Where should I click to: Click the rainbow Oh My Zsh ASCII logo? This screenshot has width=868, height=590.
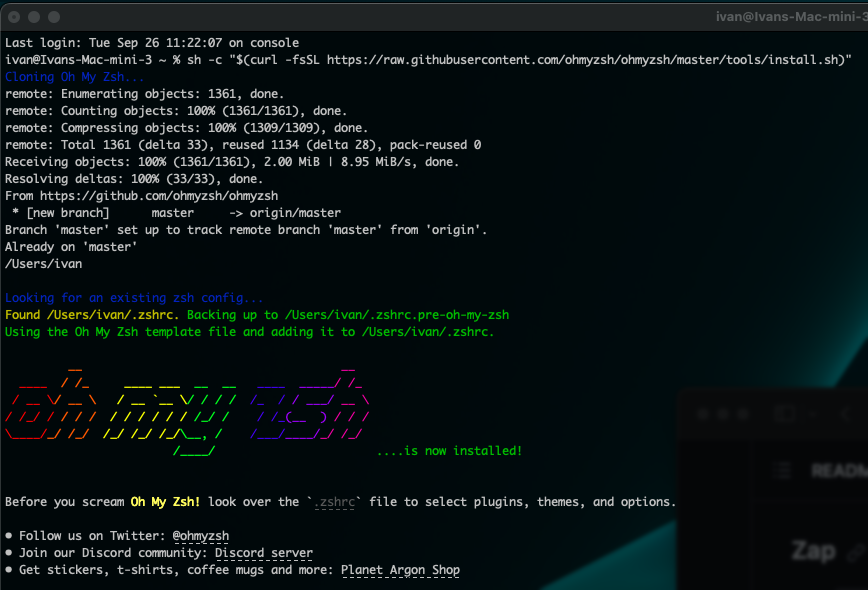coord(187,411)
